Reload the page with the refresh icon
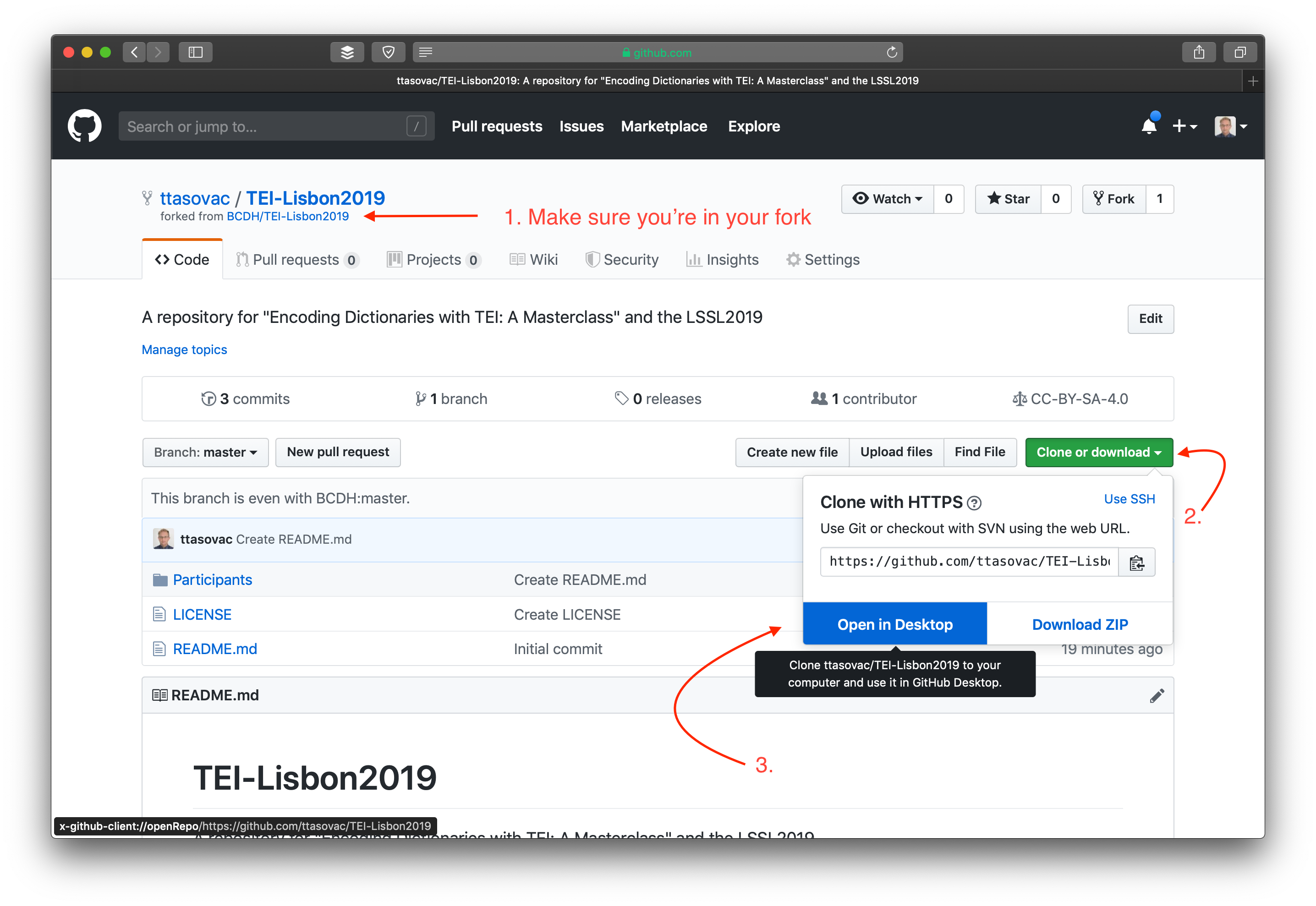The width and height of the screenshot is (1316, 906). (891, 52)
